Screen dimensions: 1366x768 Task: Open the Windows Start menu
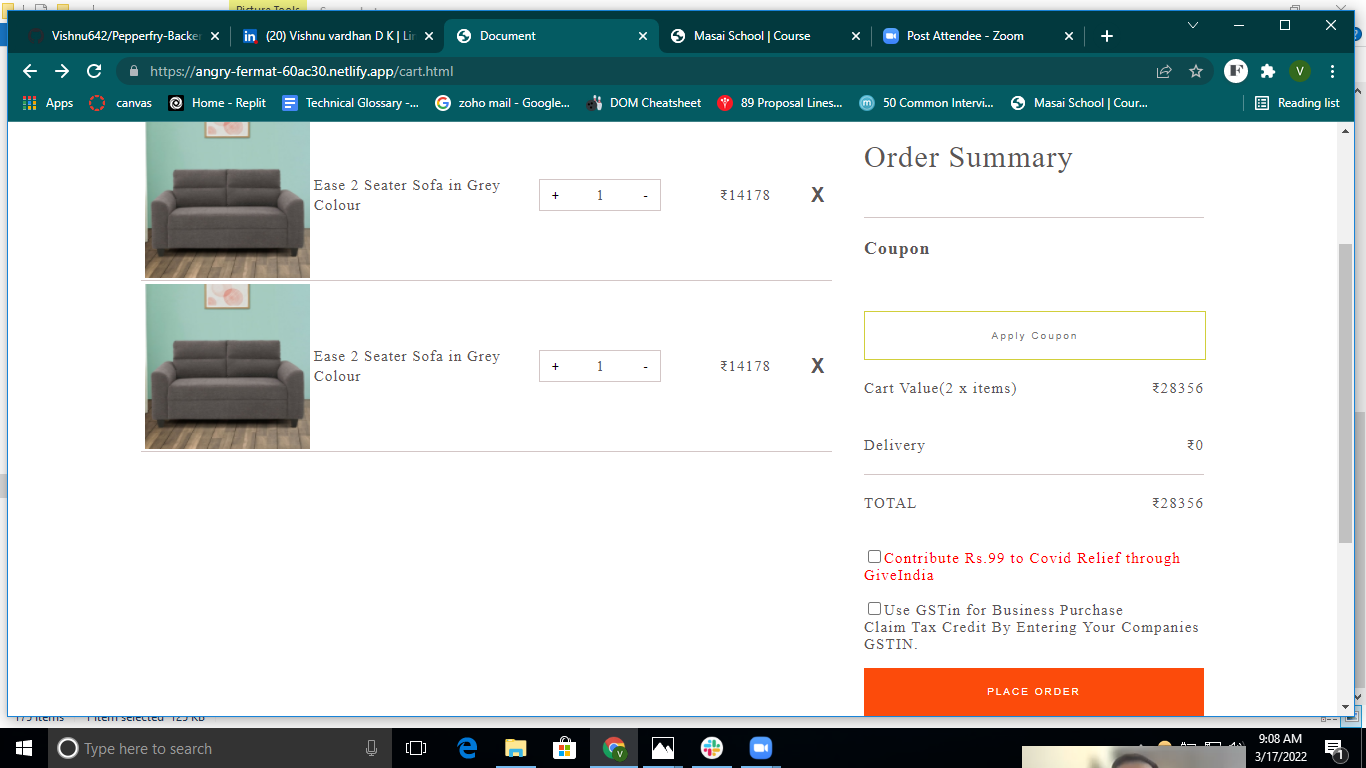(23, 748)
